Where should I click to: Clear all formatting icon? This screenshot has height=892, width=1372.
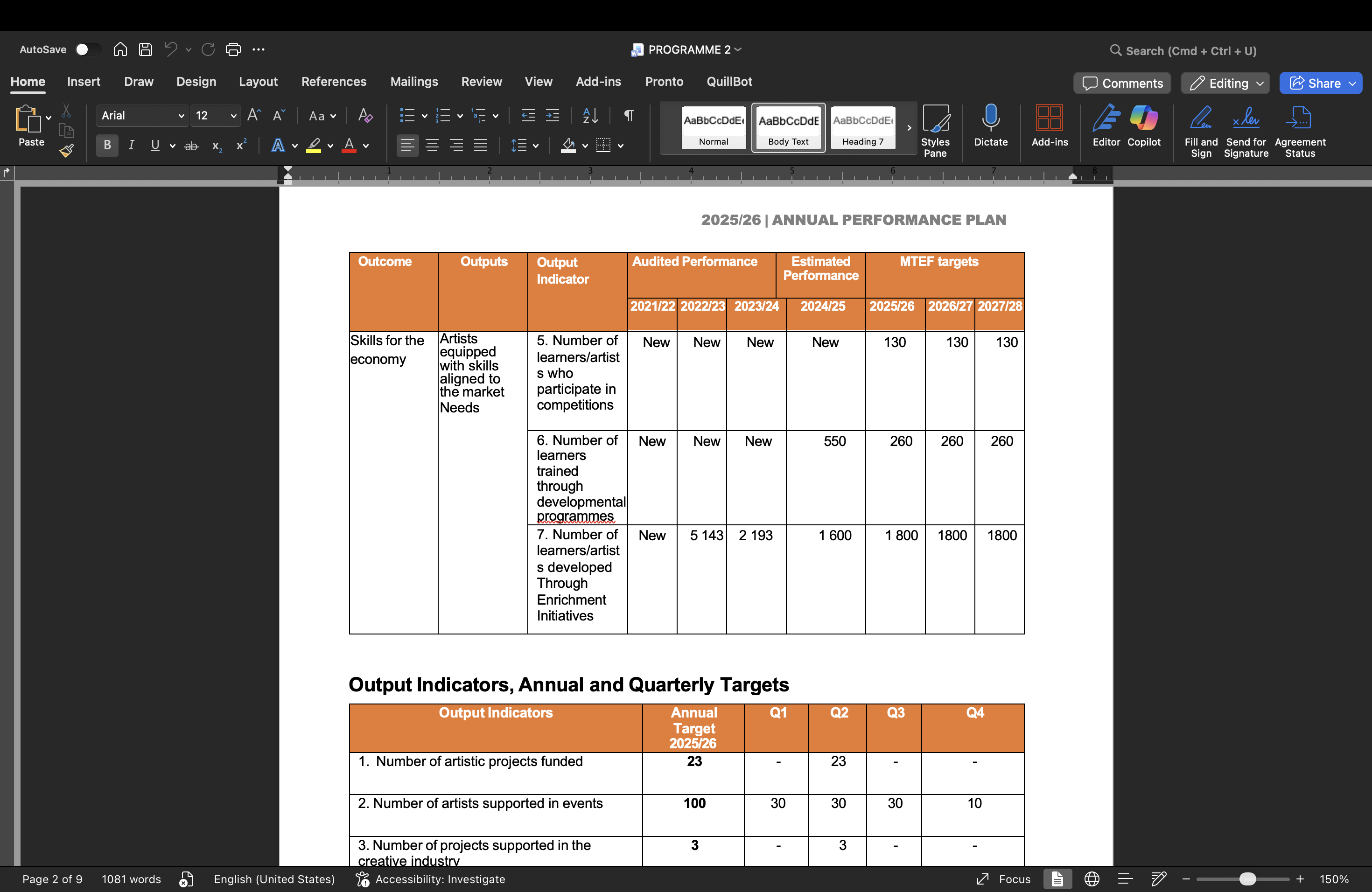365,115
